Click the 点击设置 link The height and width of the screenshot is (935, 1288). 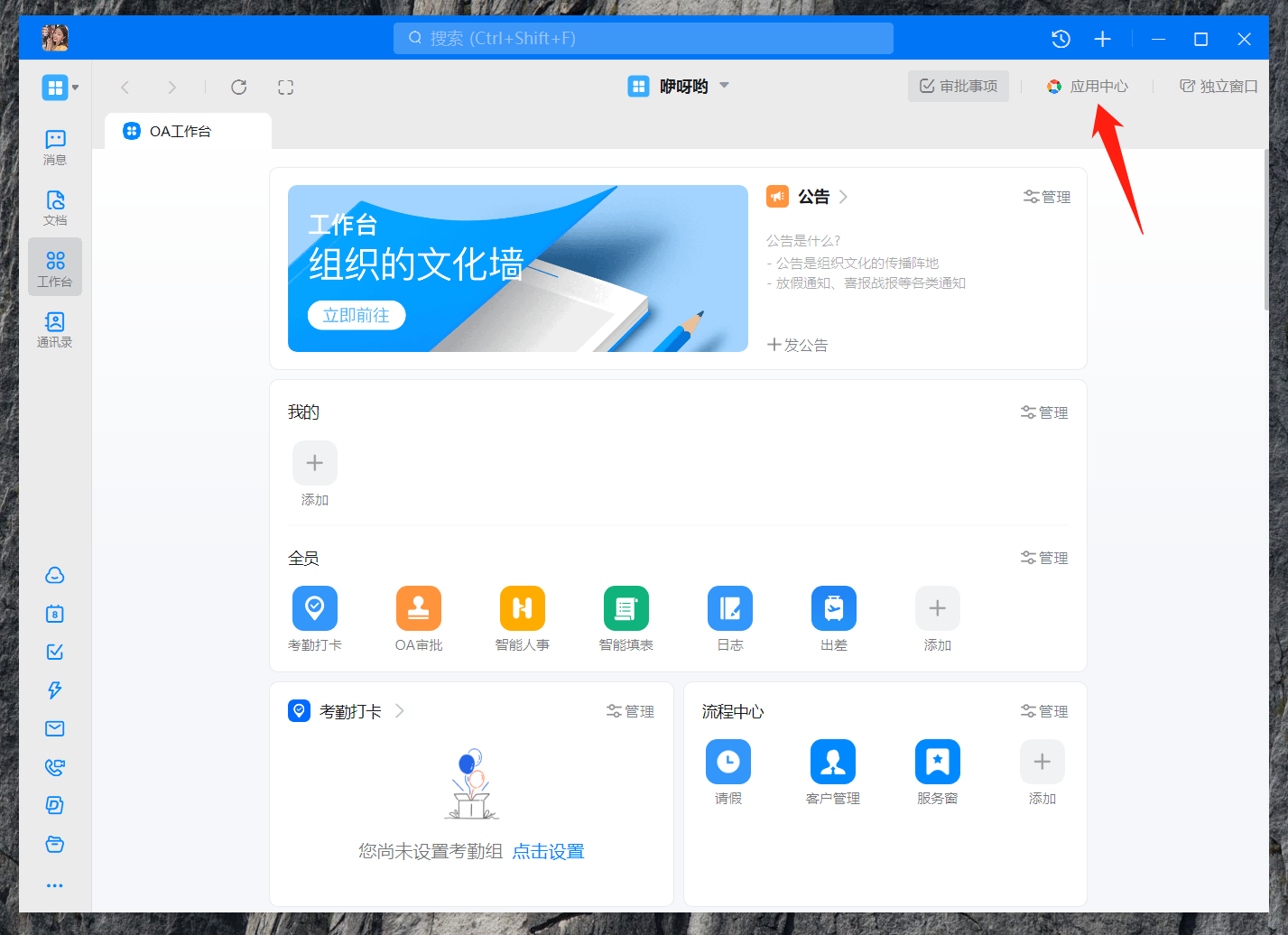[x=549, y=851]
